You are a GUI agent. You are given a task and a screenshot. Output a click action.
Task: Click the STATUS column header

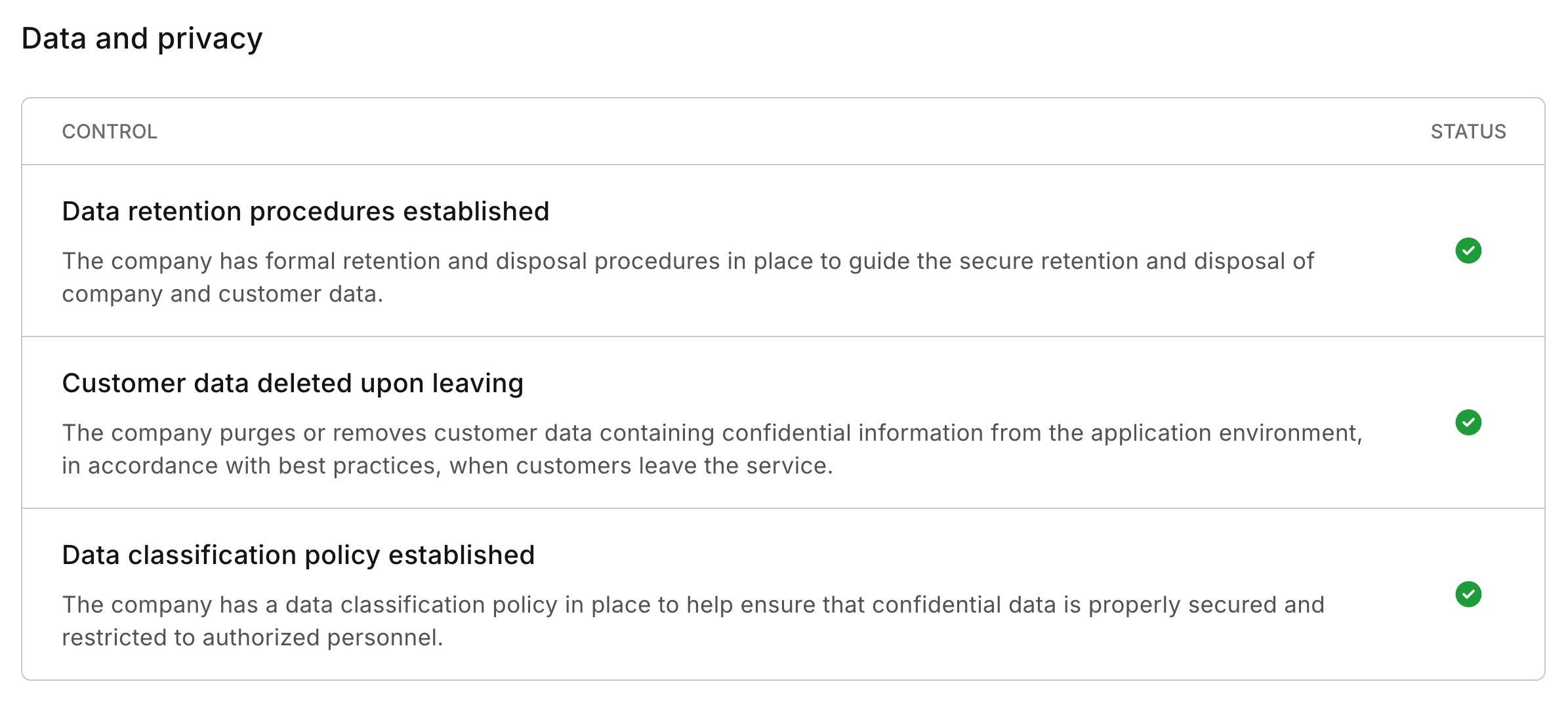1468,131
